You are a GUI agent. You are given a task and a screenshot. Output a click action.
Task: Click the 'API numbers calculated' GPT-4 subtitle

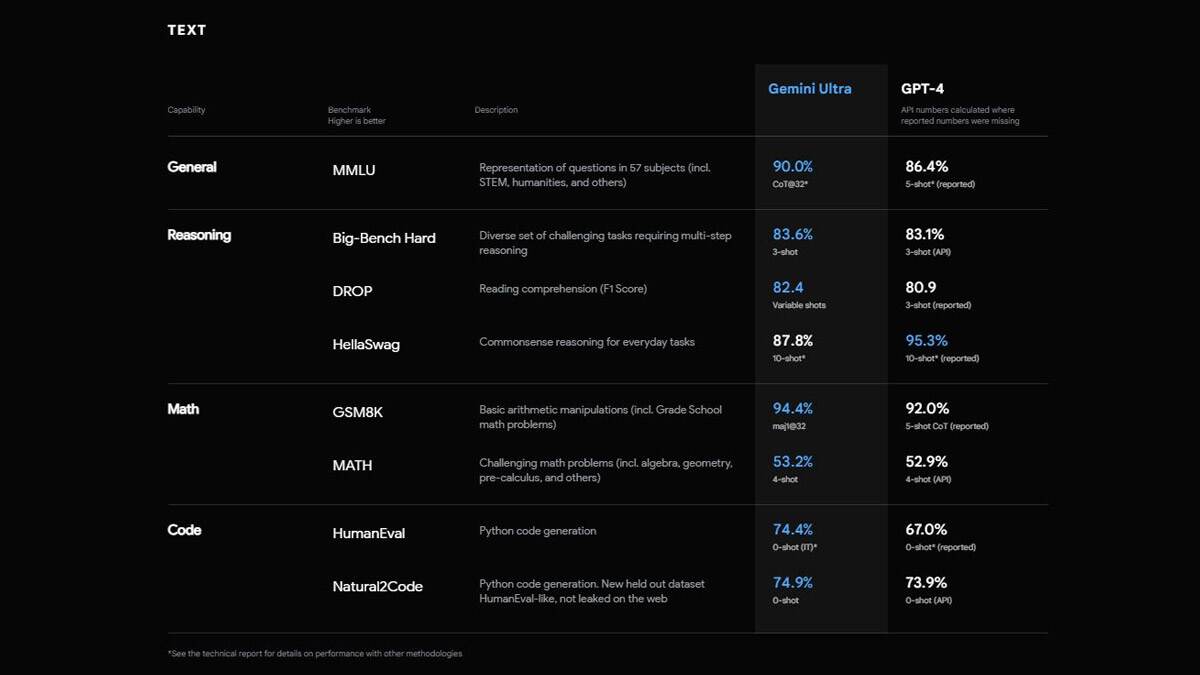tap(961, 115)
